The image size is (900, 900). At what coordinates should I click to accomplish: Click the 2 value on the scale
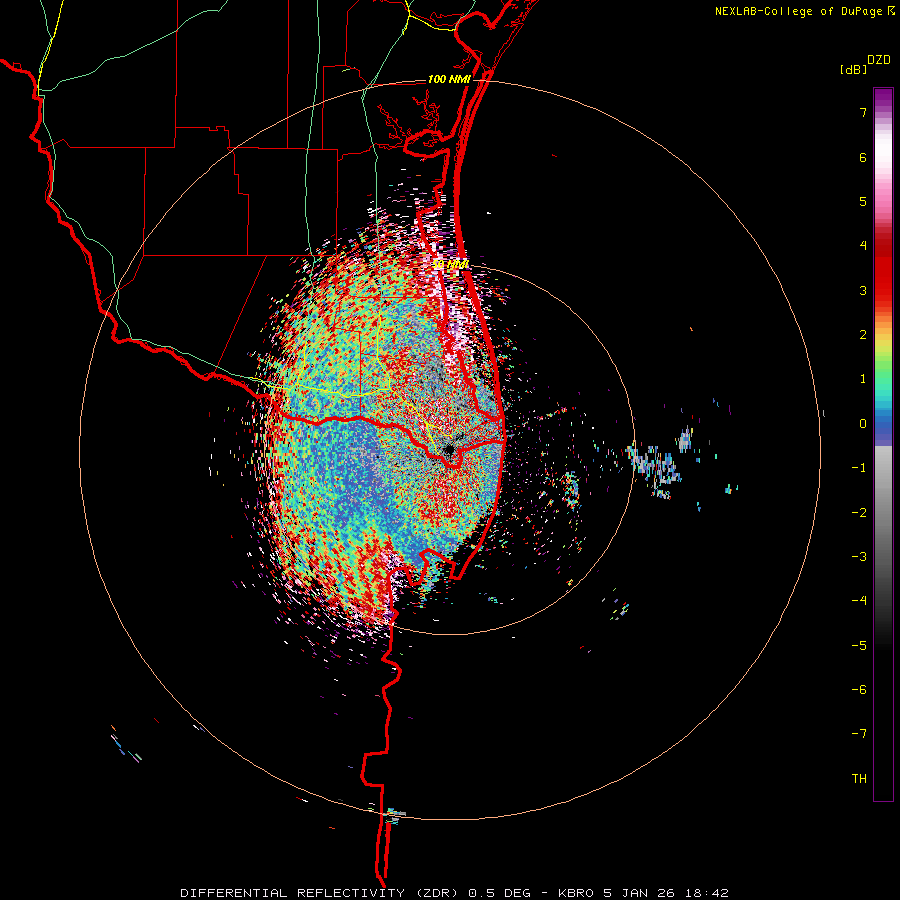click(863, 335)
